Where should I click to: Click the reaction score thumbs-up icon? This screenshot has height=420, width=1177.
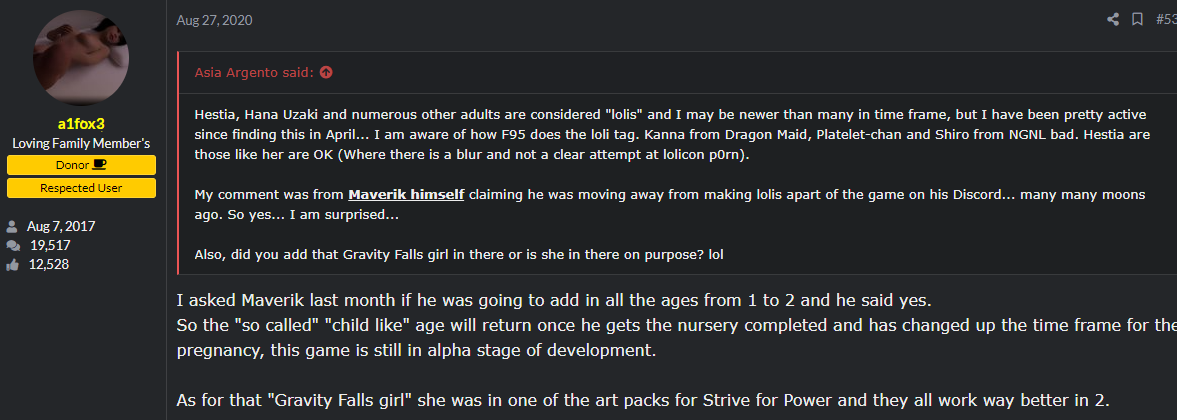point(13,264)
